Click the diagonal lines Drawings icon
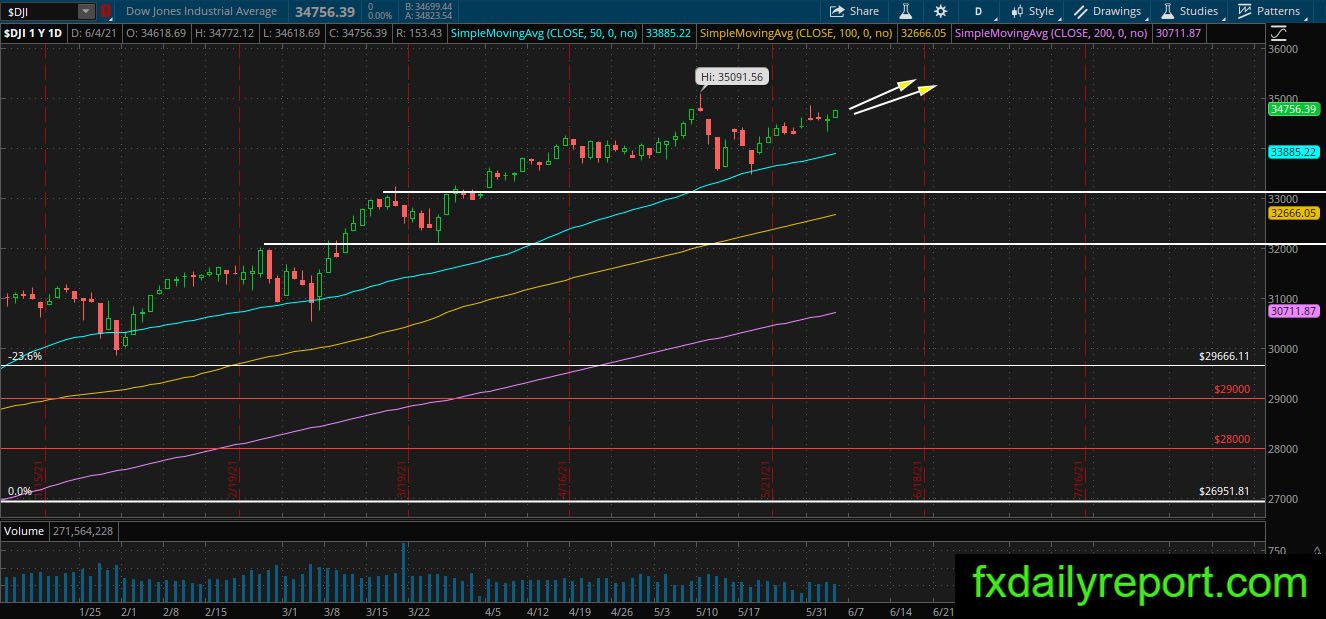Viewport: 1326px width, 619px height. pos(1081,11)
